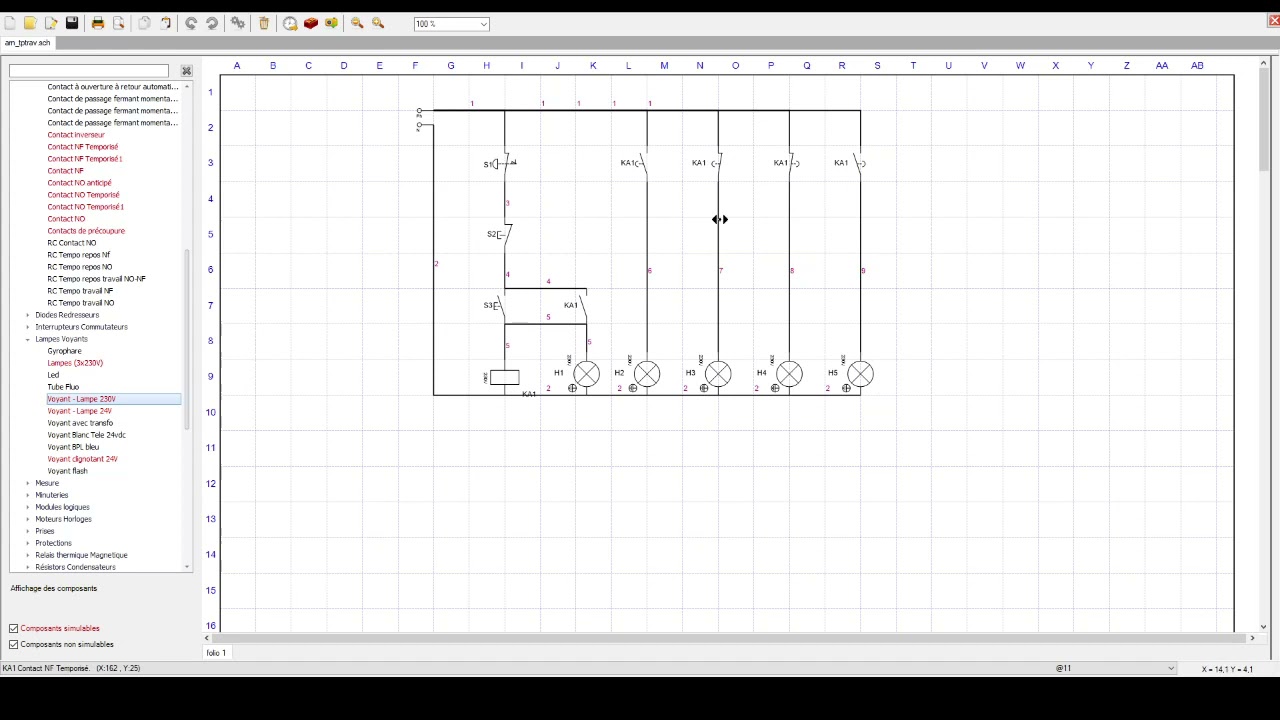This screenshot has height=720, width=1280.
Task: Clear the component search with X icon
Action: click(x=186, y=71)
